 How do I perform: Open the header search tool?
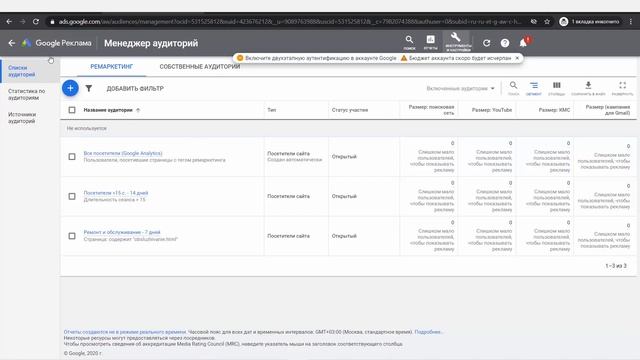[x=409, y=42]
